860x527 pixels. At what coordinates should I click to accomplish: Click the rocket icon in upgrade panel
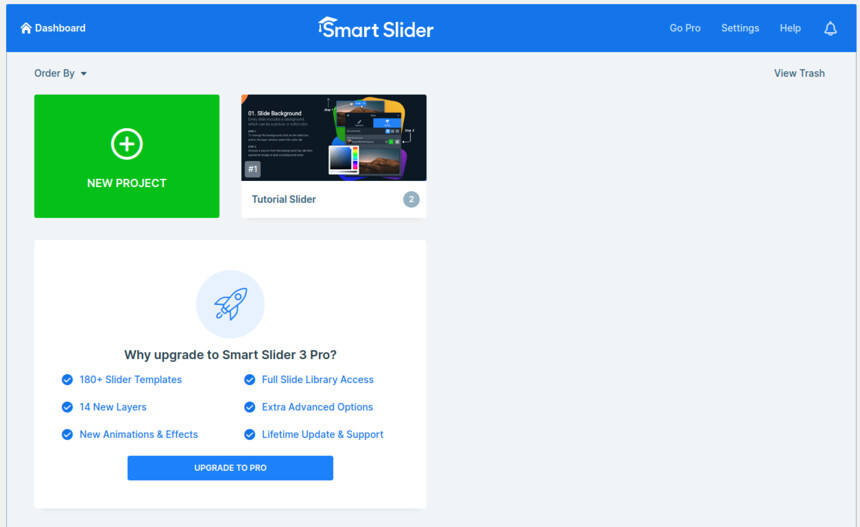pos(230,304)
